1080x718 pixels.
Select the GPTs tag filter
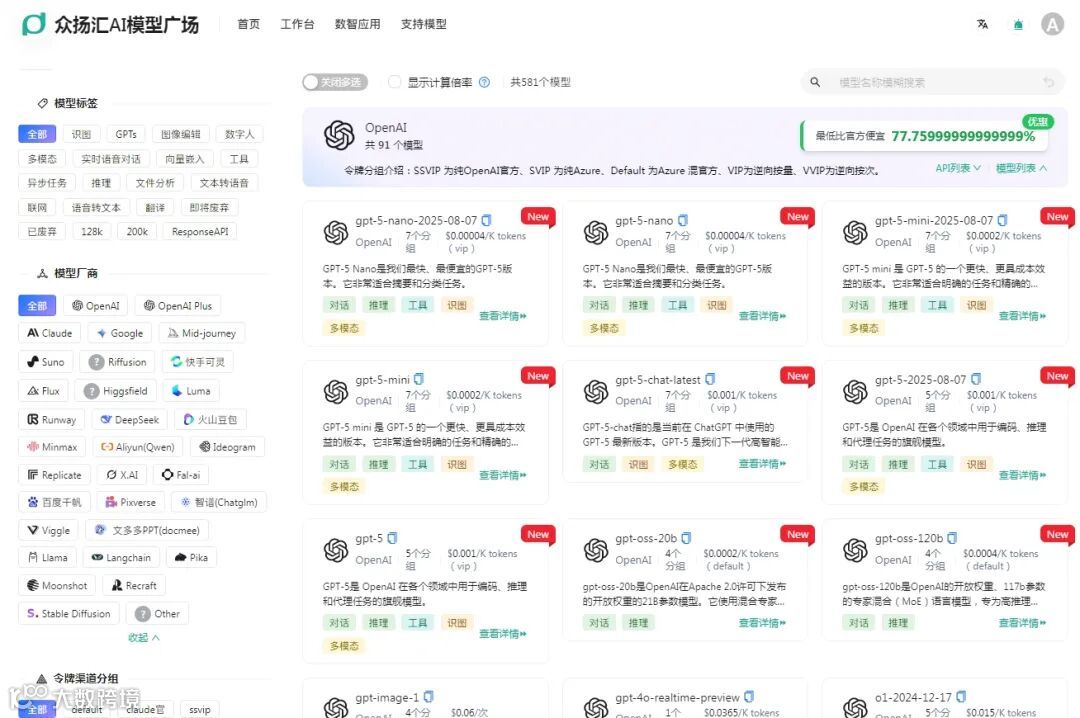point(126,134)
